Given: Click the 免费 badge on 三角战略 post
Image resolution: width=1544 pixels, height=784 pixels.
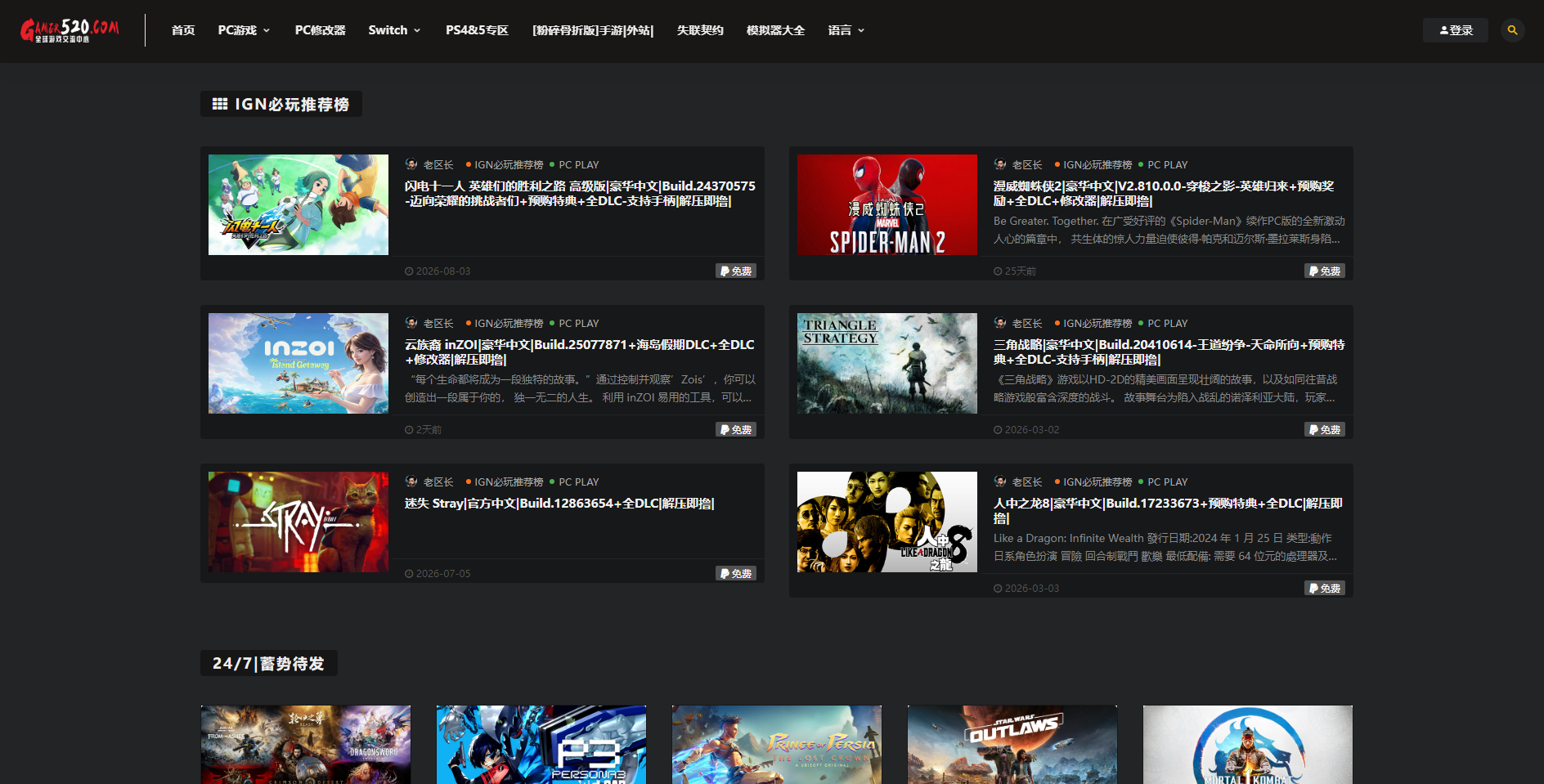Looking at the screenshot, I should click(1325, 429).
